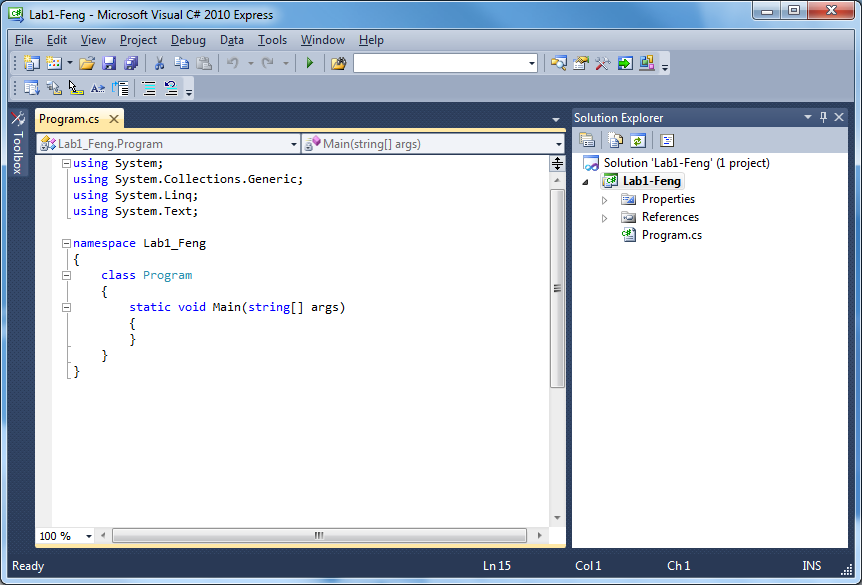Close the Solution Explorer panel

click(839, 117)
